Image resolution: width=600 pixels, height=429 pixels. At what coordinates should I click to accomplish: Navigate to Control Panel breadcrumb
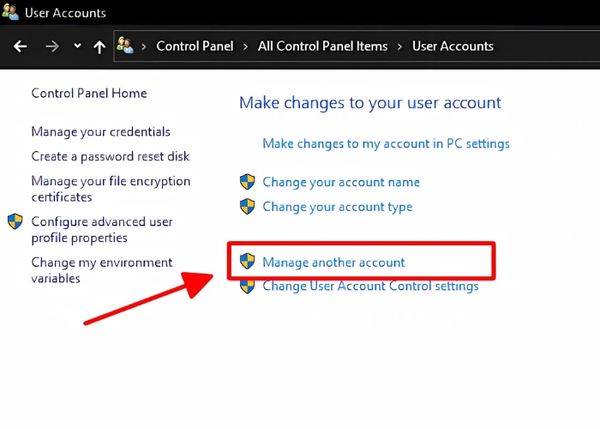(x=195, y=46)
